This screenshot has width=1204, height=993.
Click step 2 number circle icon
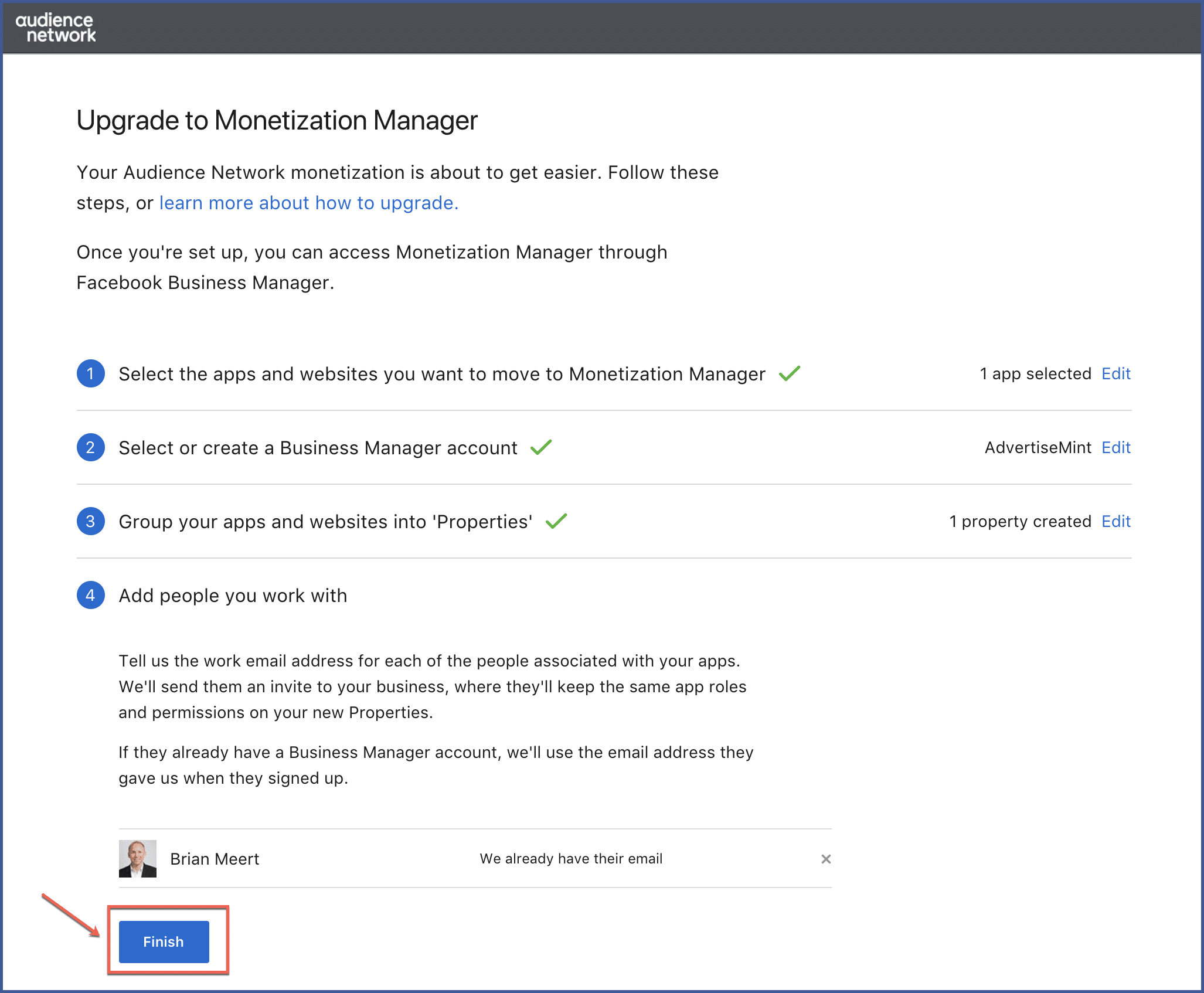pyautogui.click(x=91, y=447)
